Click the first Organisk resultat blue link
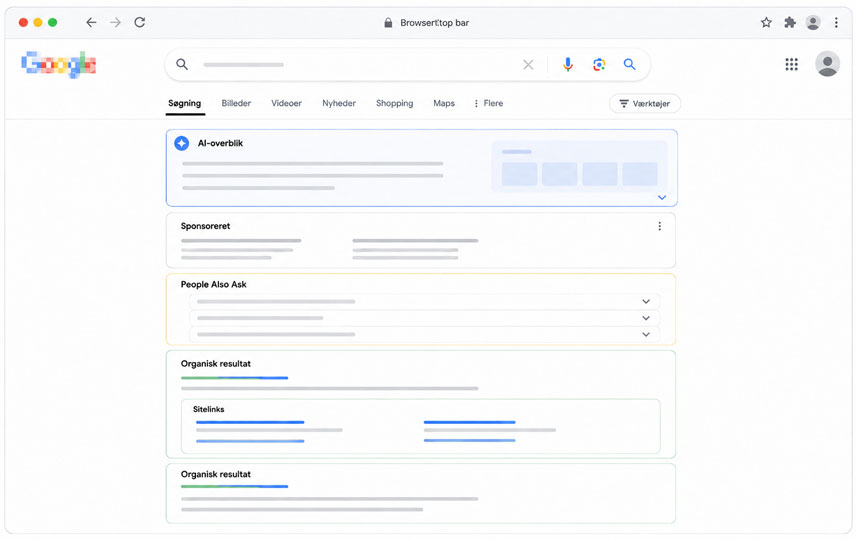 coord(234,378)
